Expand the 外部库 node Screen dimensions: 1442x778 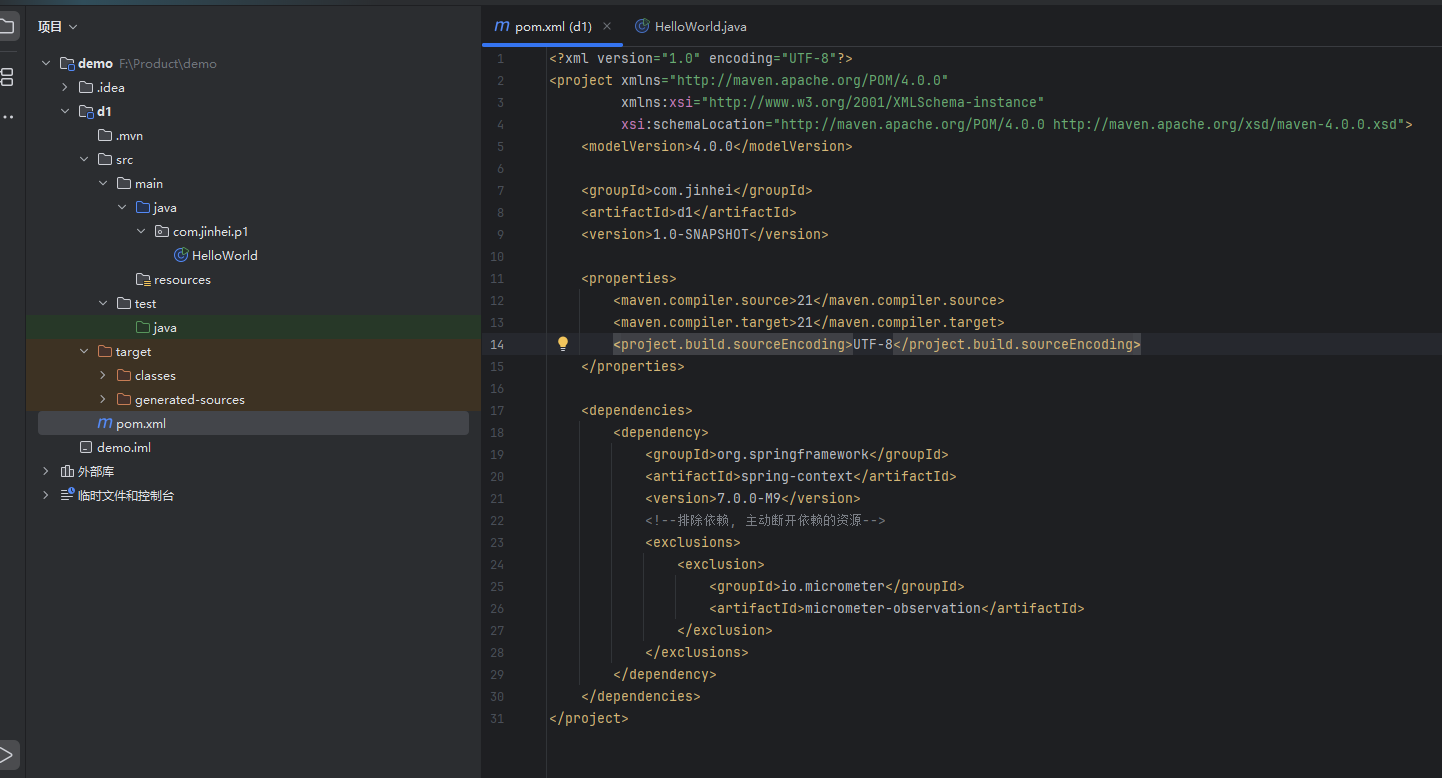pyautogui.click(x=45, y=471)
